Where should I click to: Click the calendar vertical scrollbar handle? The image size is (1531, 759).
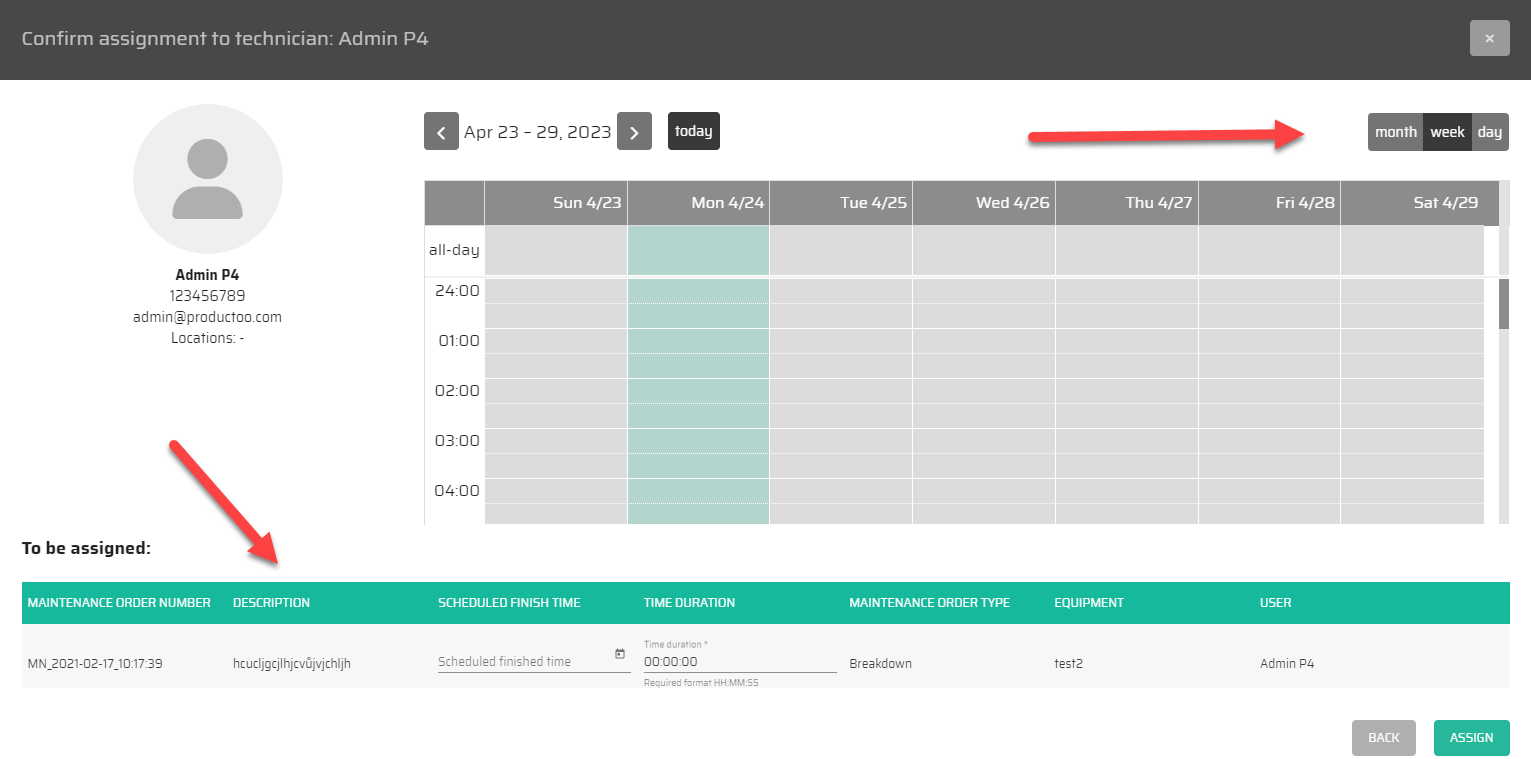[x=1503, y=304]
